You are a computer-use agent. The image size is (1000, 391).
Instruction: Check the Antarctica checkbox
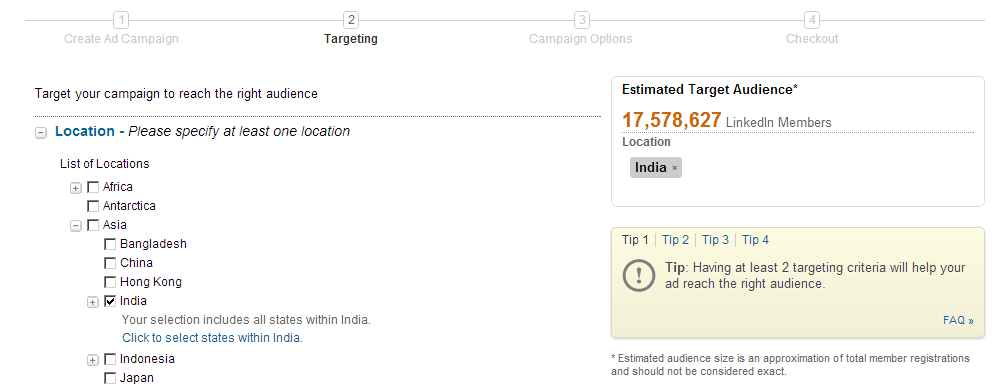[93, 206]
